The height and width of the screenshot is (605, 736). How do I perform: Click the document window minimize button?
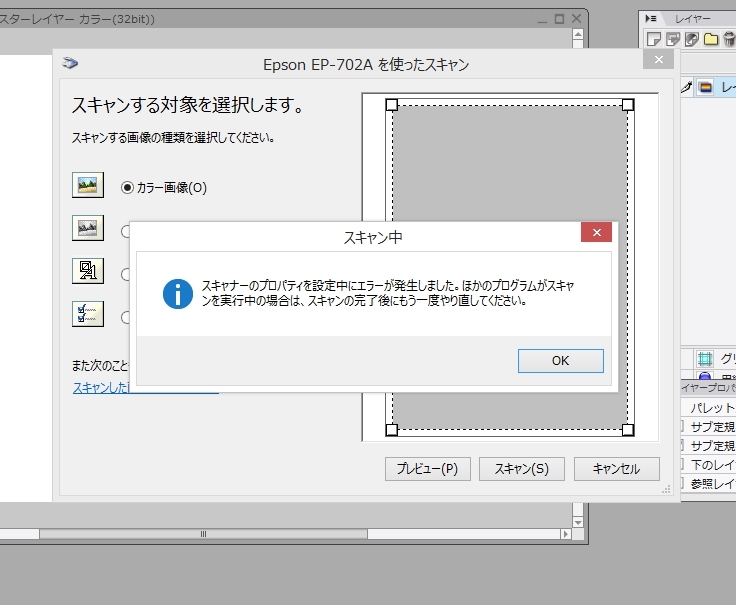pyautogui.click(x=543, y=20)
